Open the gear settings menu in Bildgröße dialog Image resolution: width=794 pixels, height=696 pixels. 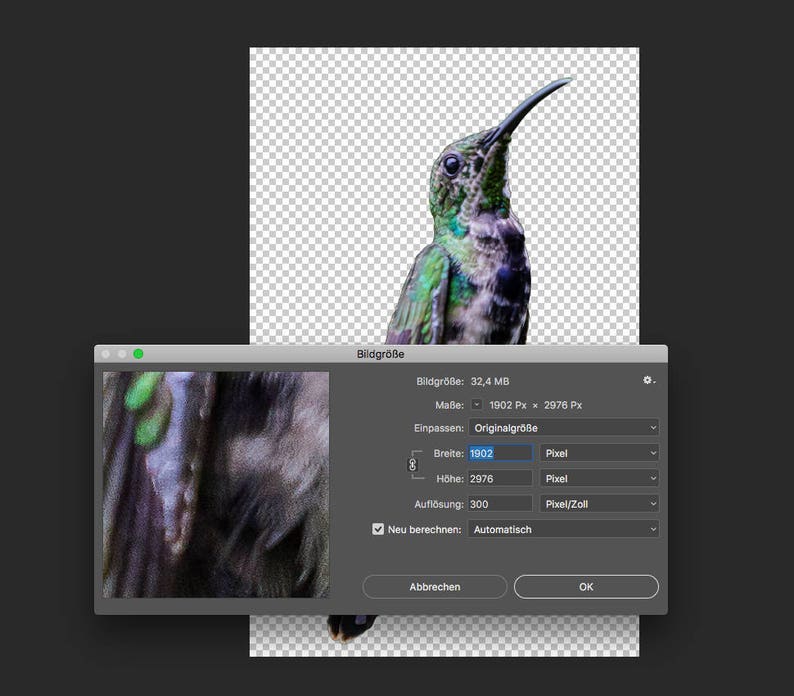pyautogui.click(x=649, y=380)
